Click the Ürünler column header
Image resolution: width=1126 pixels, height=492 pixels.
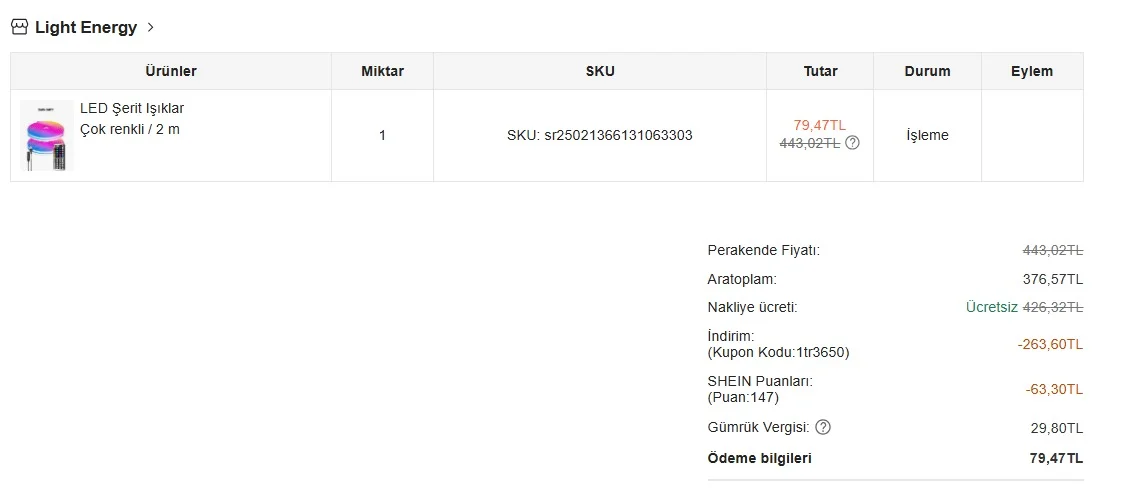[x=171, y=71]
